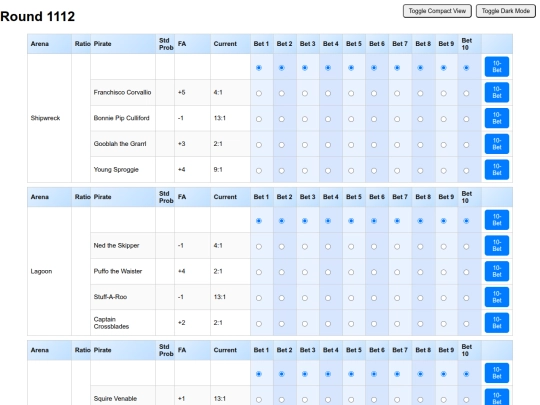
Task: Select Bet 1 radio for Puffo the Waister
Action: point(259,272)
